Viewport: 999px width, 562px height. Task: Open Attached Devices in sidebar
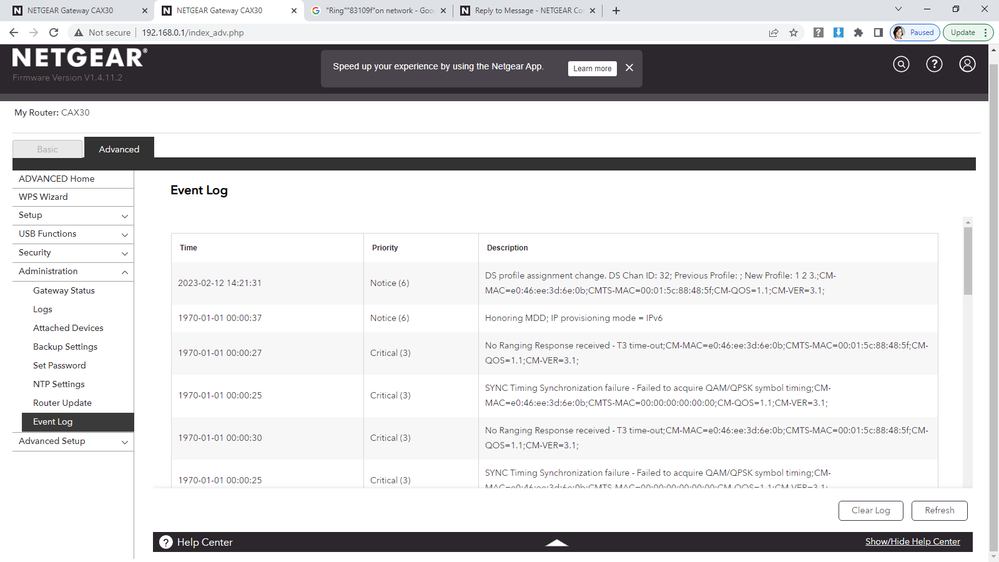pyautogui.click(x=68, y=328)
